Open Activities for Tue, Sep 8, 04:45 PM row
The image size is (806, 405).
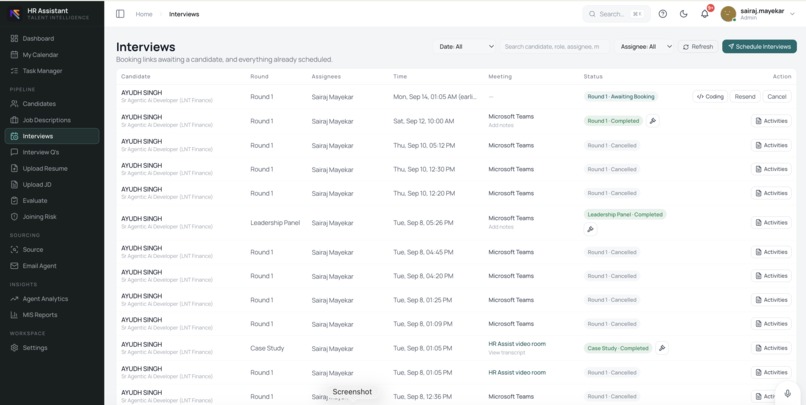pyautogui.click(x=771, y=252)
